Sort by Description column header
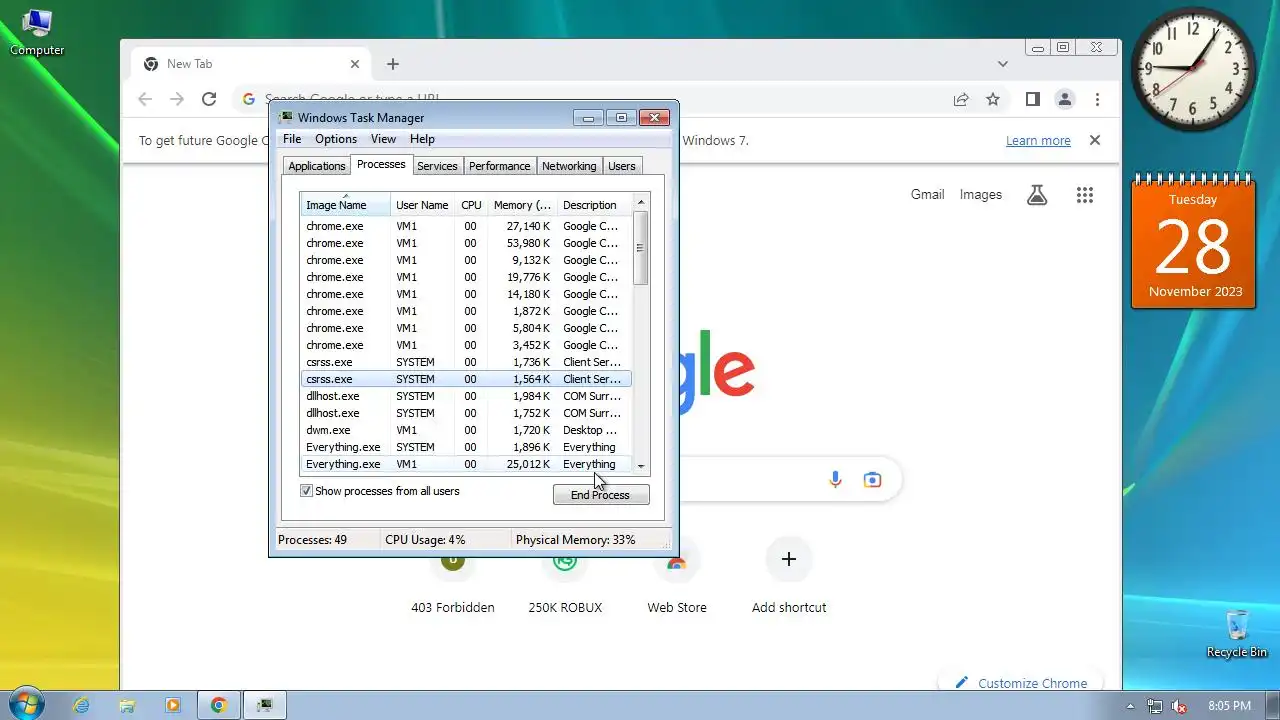Screen dimensions: 1280x720 coord(594,204)
